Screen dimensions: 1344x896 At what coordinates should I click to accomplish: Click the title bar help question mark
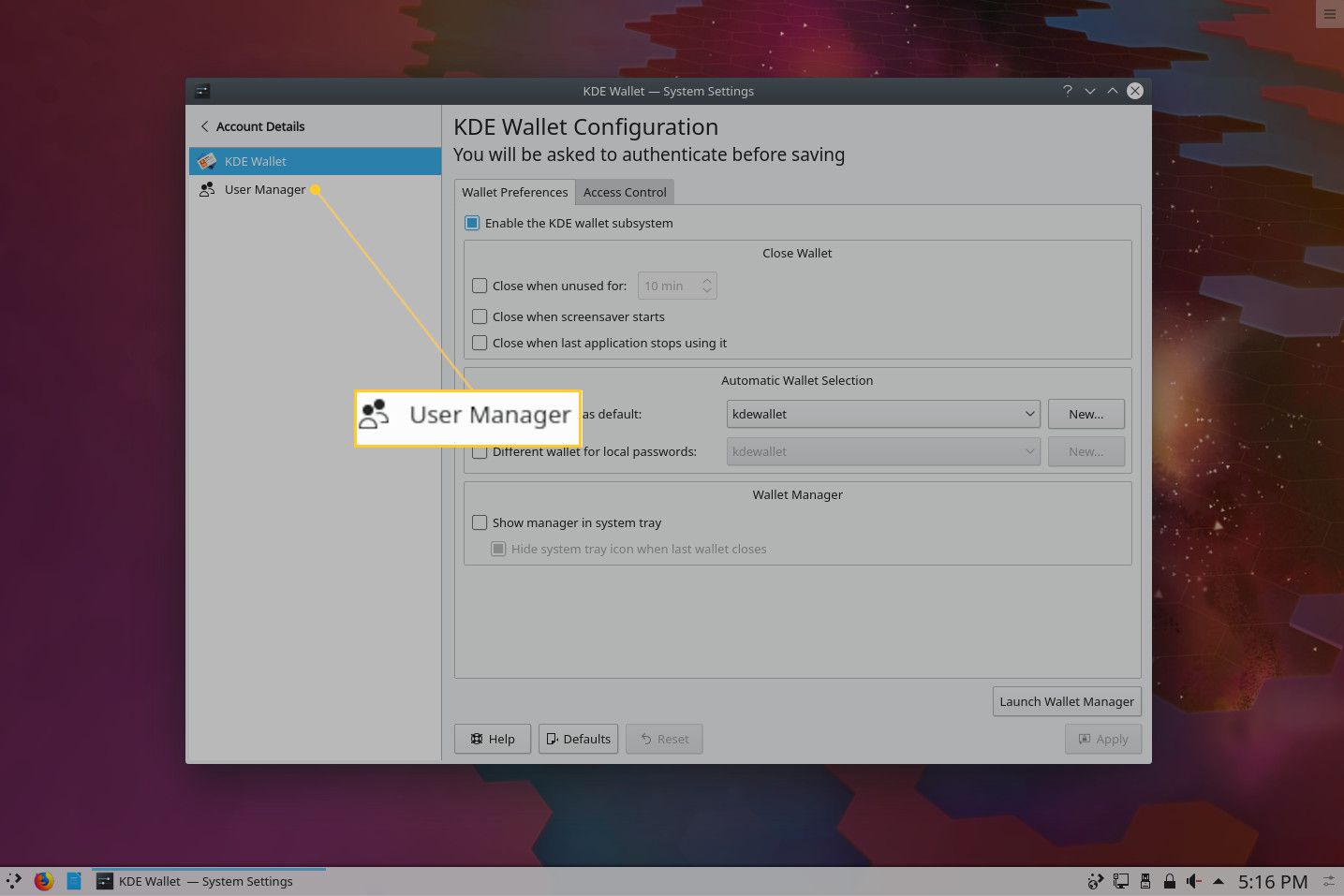[1067, 91]
